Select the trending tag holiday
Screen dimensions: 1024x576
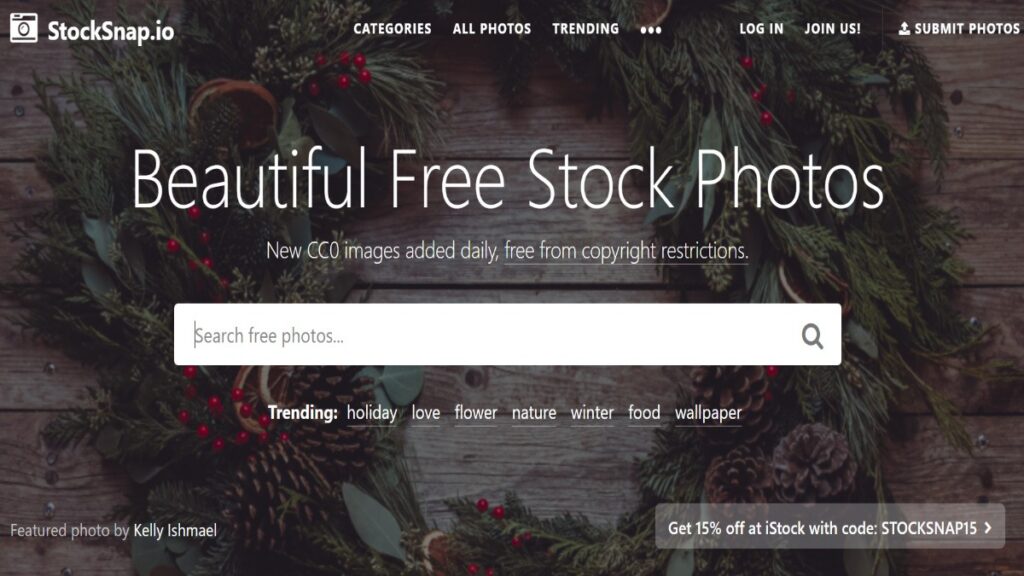point(372,413)
